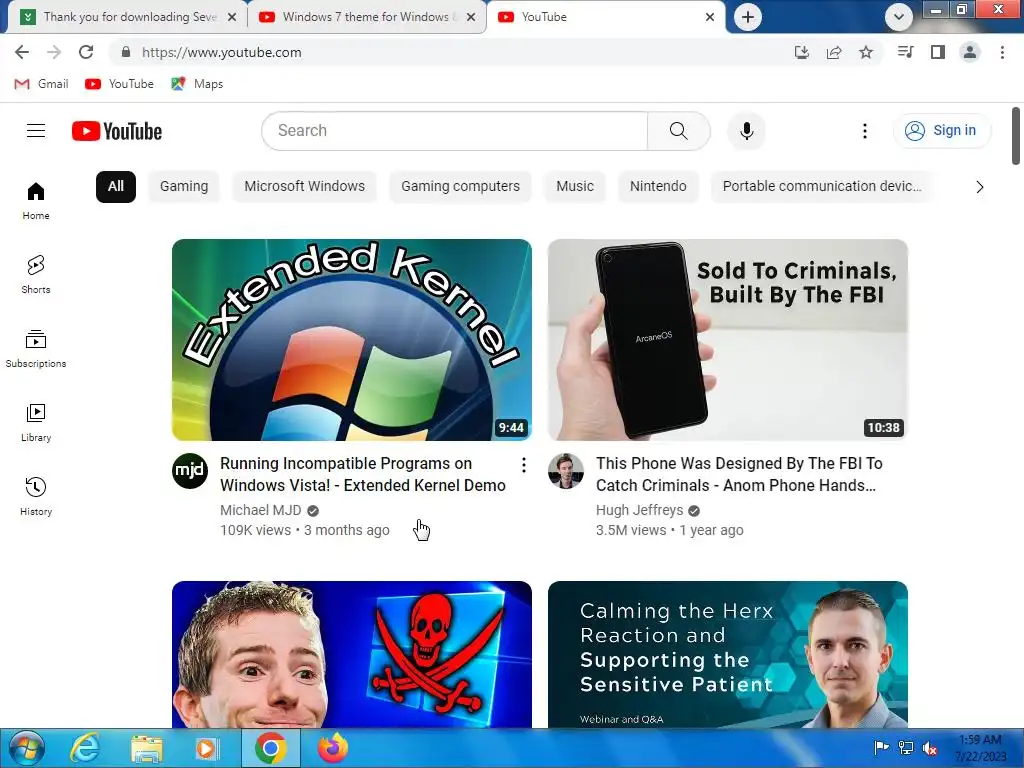Play the Extended Kernel video thumbnail
The height and width of the screenshot is (768, 1024).
352,340
